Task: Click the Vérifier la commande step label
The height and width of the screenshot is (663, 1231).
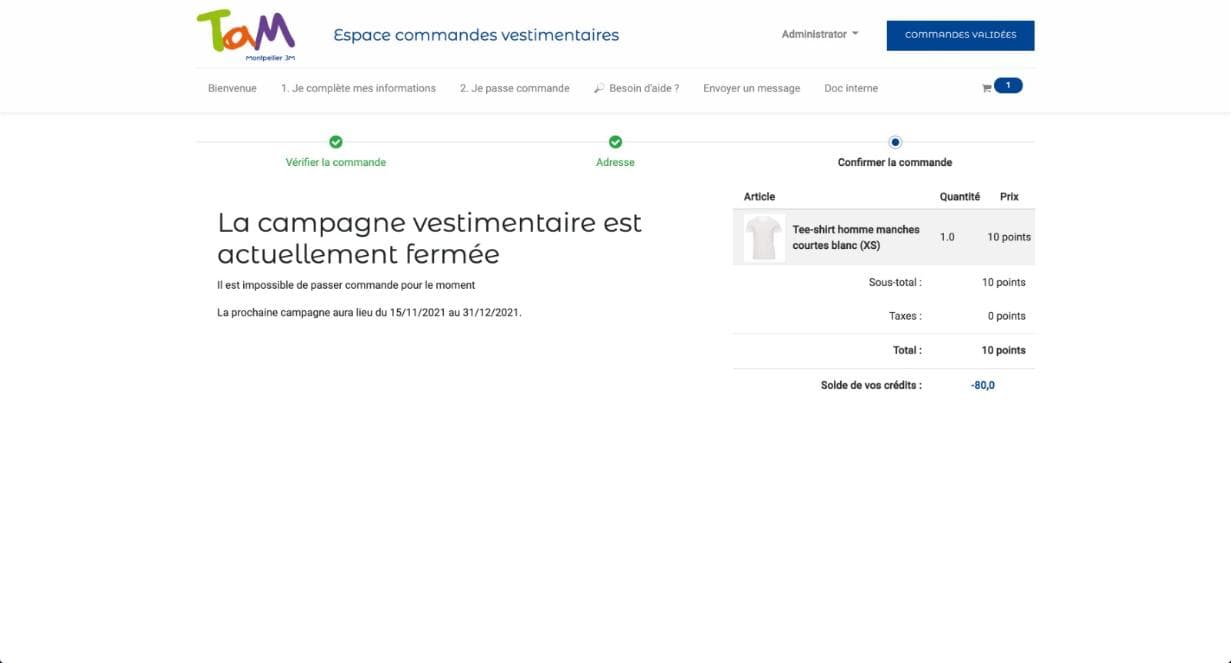Action: 336,161
